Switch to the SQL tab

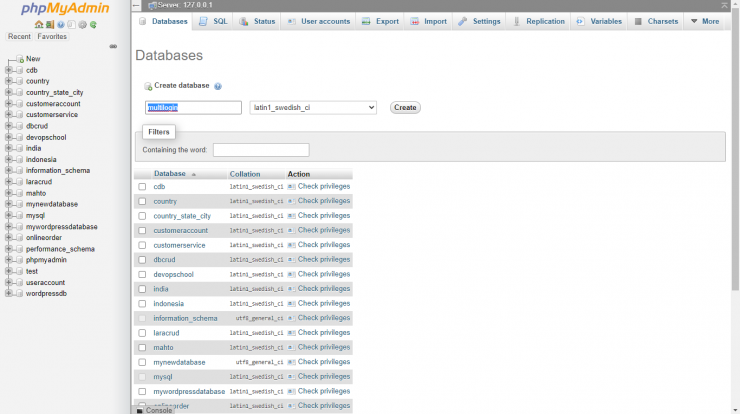213,21
